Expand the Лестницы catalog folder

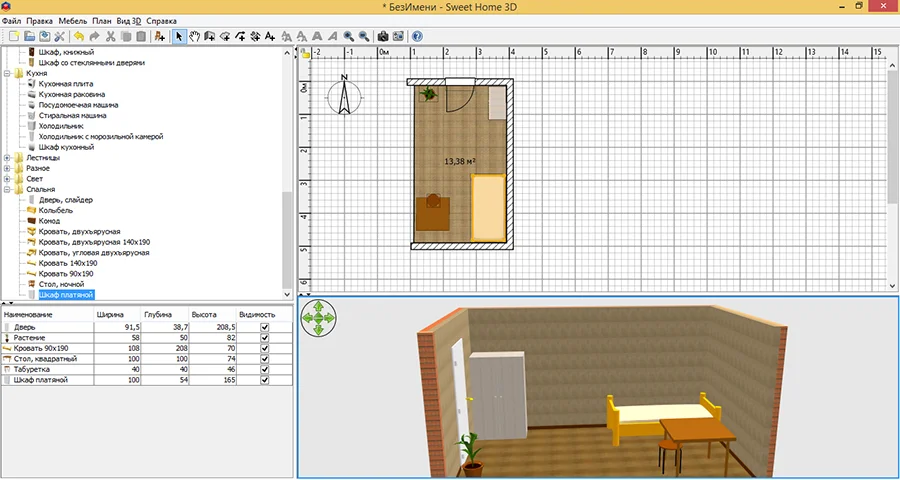point(7,158)
